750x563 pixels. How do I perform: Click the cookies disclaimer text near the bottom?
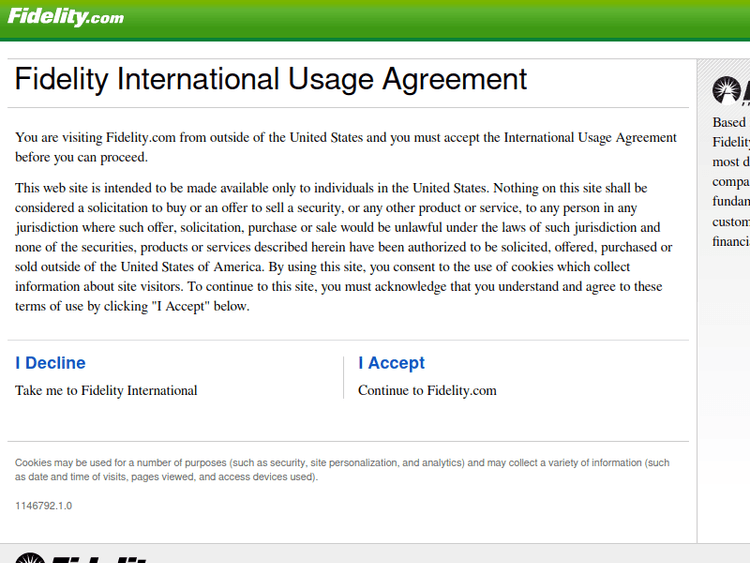tap(341, 470)
